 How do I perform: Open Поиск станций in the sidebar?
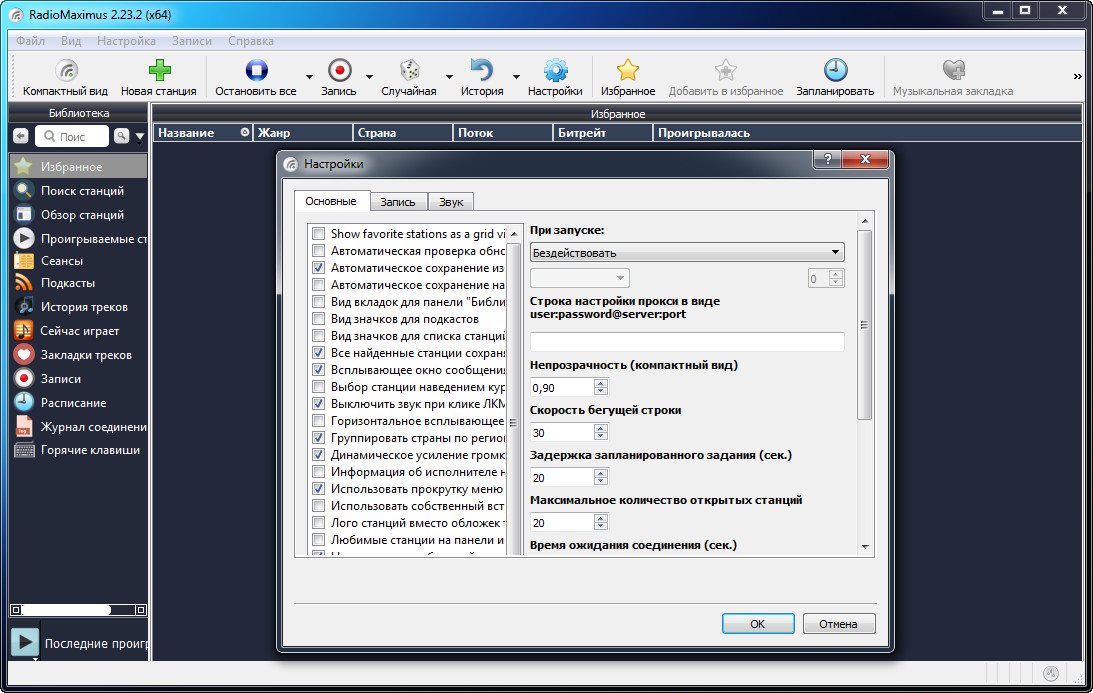coord(79,190)
